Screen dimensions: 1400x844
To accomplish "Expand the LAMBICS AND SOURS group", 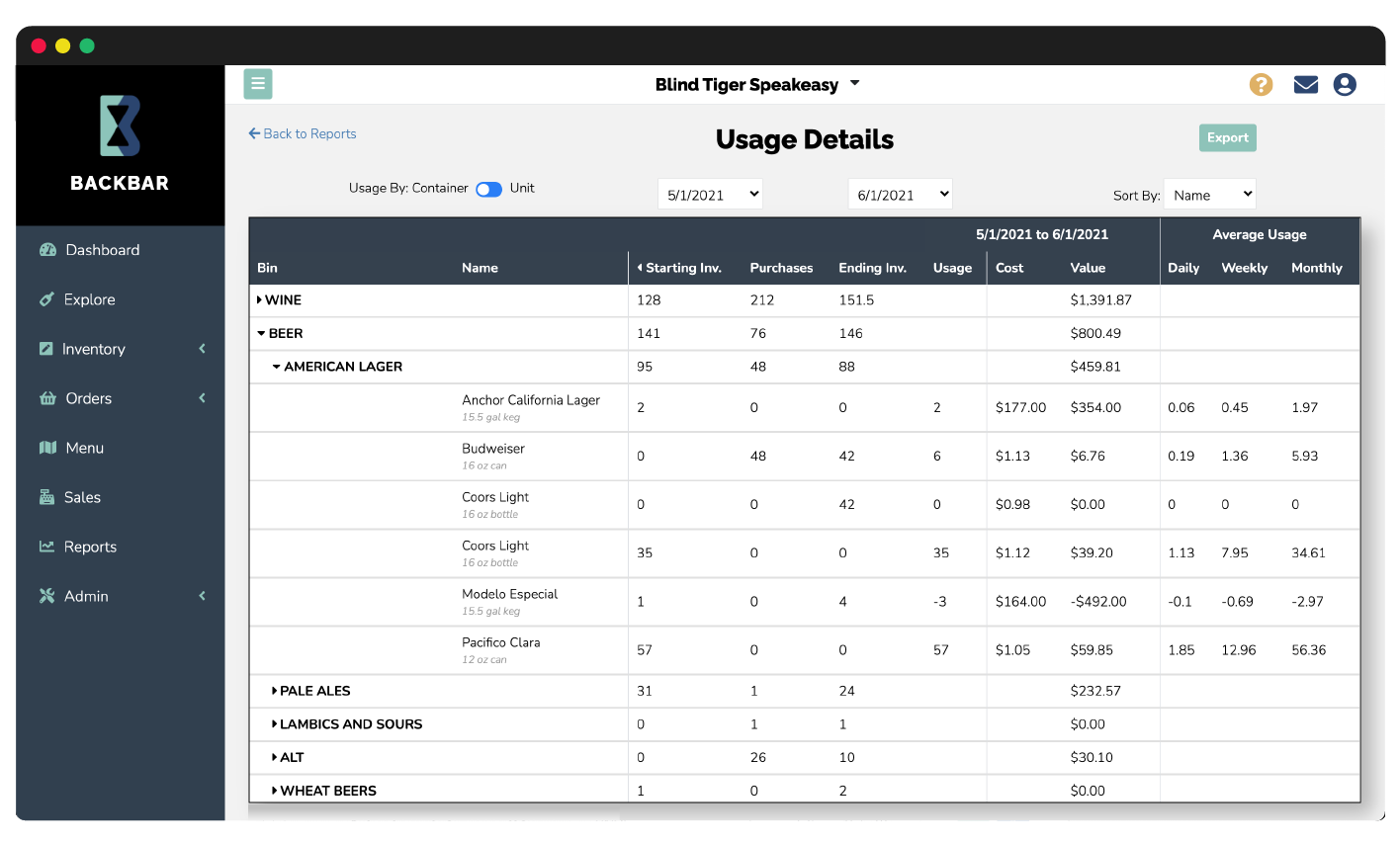I will pos(275,724).
